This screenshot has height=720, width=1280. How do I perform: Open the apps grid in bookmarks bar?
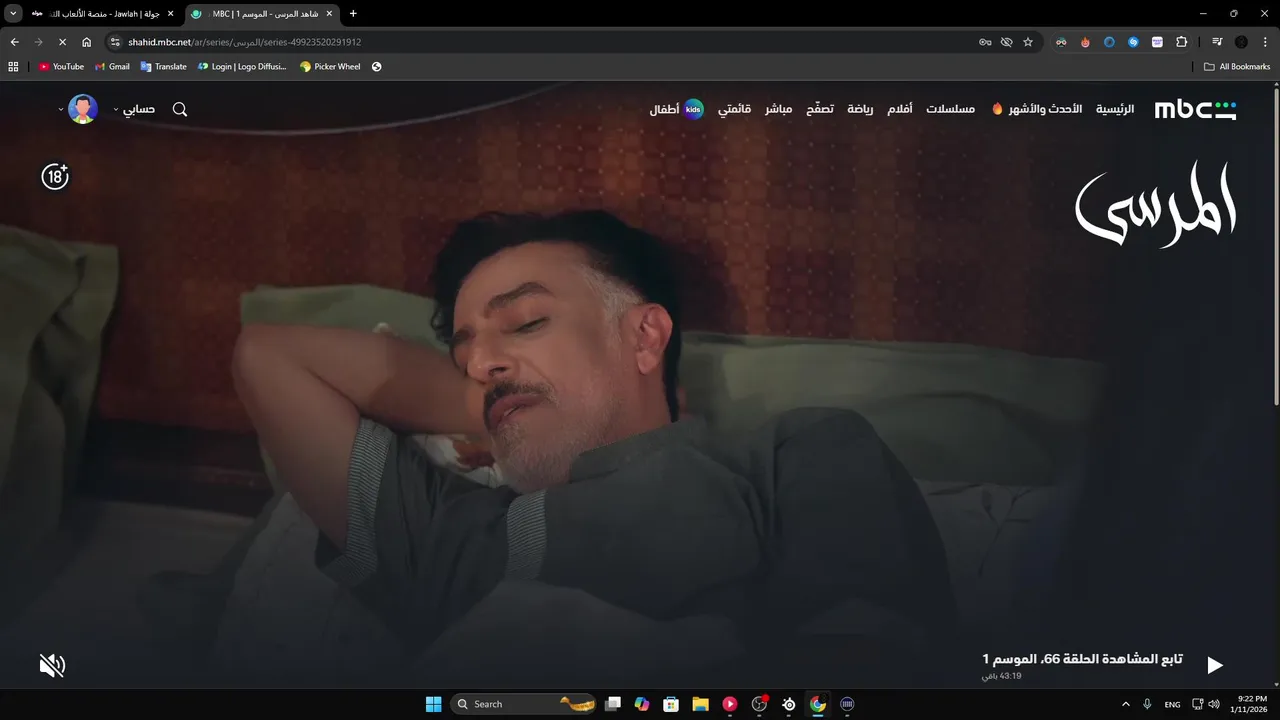(13, 67)
